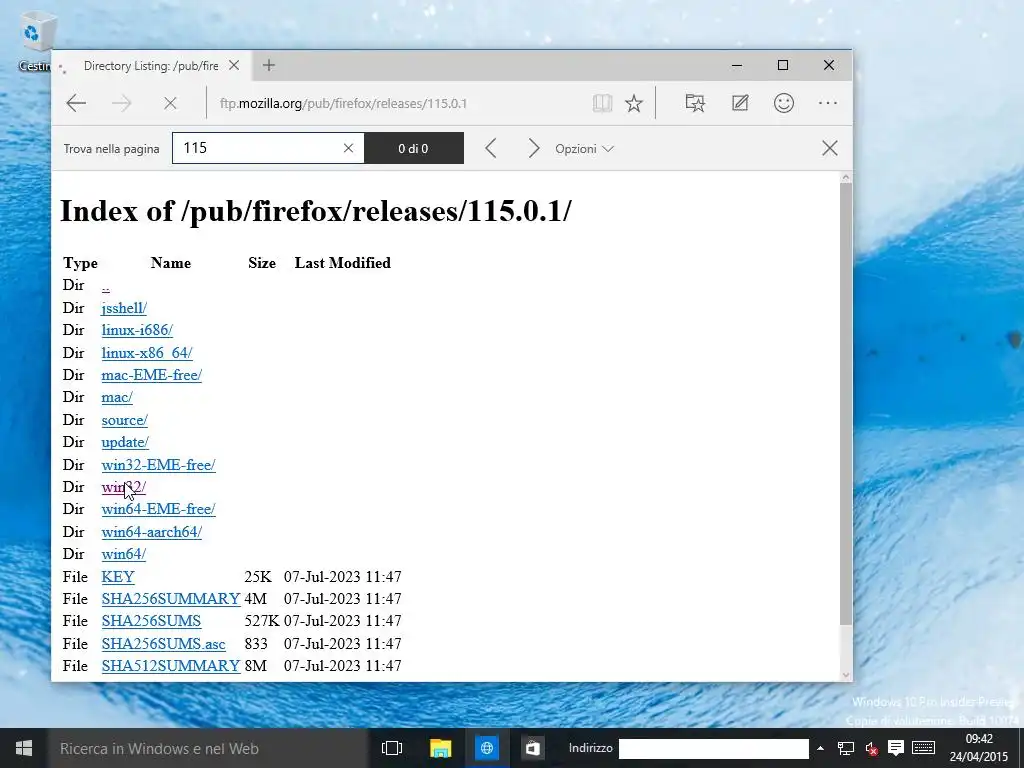Image resolution: width=1024 pixels, height=768 pixels.
Task: Open the update/ directory
Action: [125, 442]
